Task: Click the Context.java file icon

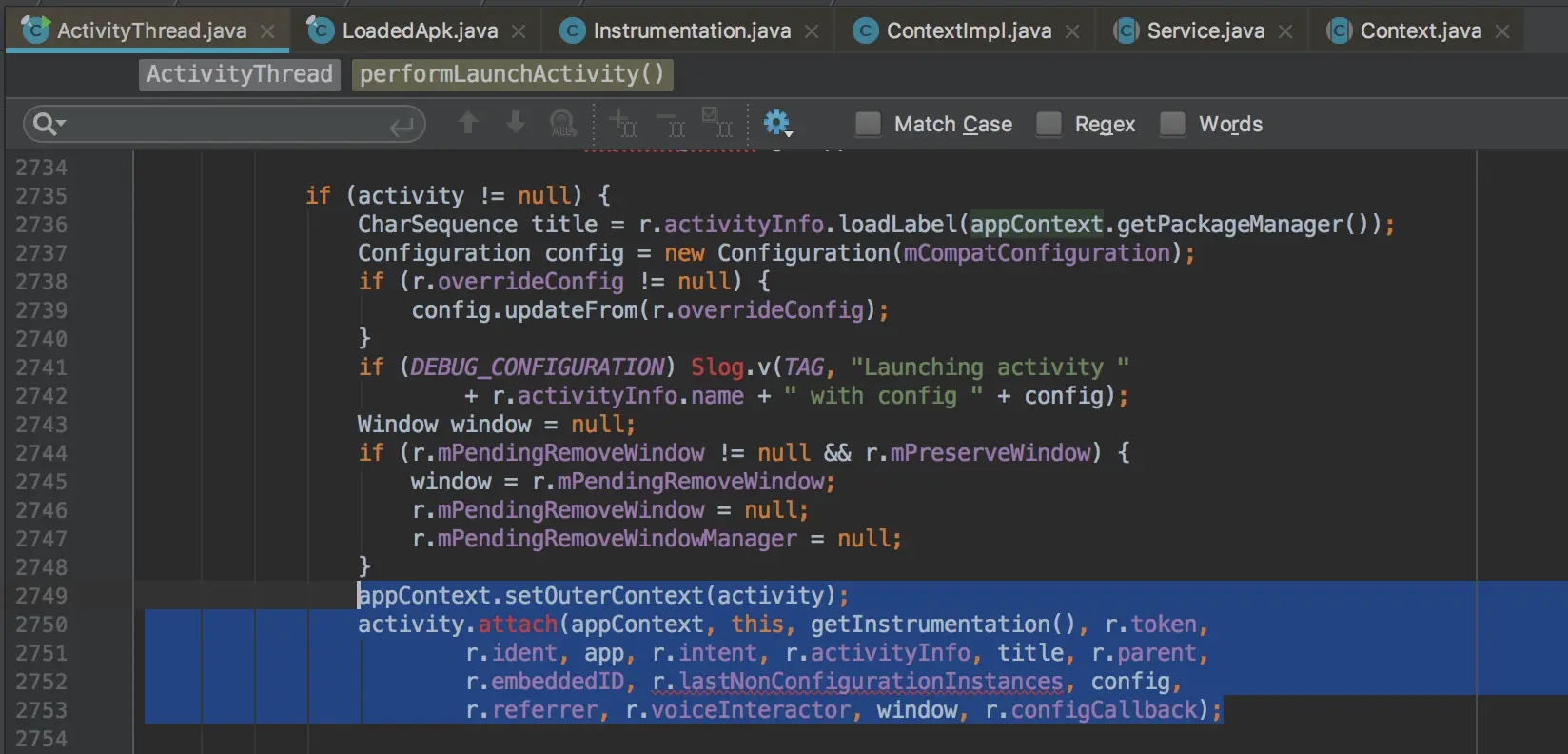Action: 1339,30
